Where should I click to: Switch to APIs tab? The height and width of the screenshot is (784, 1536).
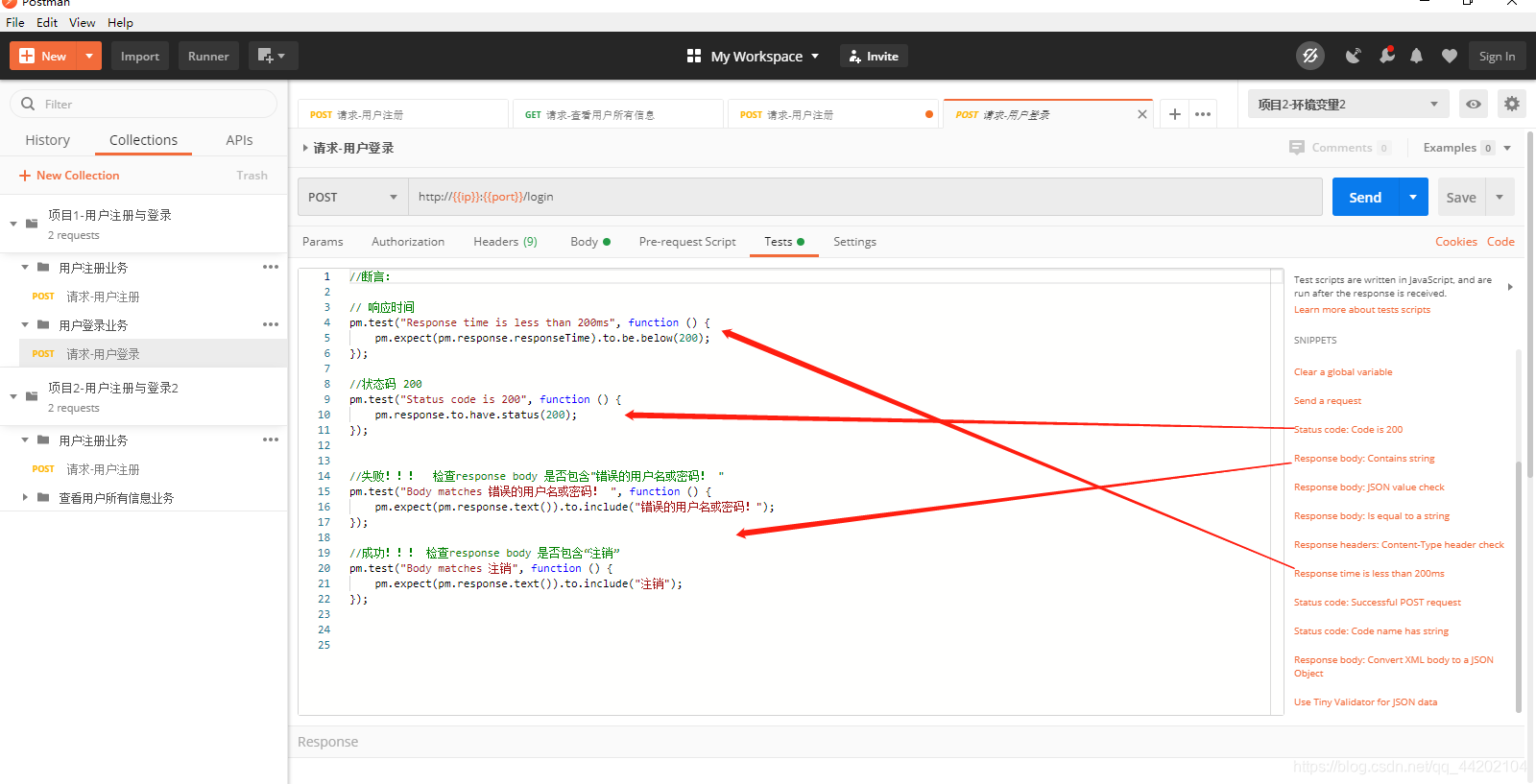click(239, 140)
